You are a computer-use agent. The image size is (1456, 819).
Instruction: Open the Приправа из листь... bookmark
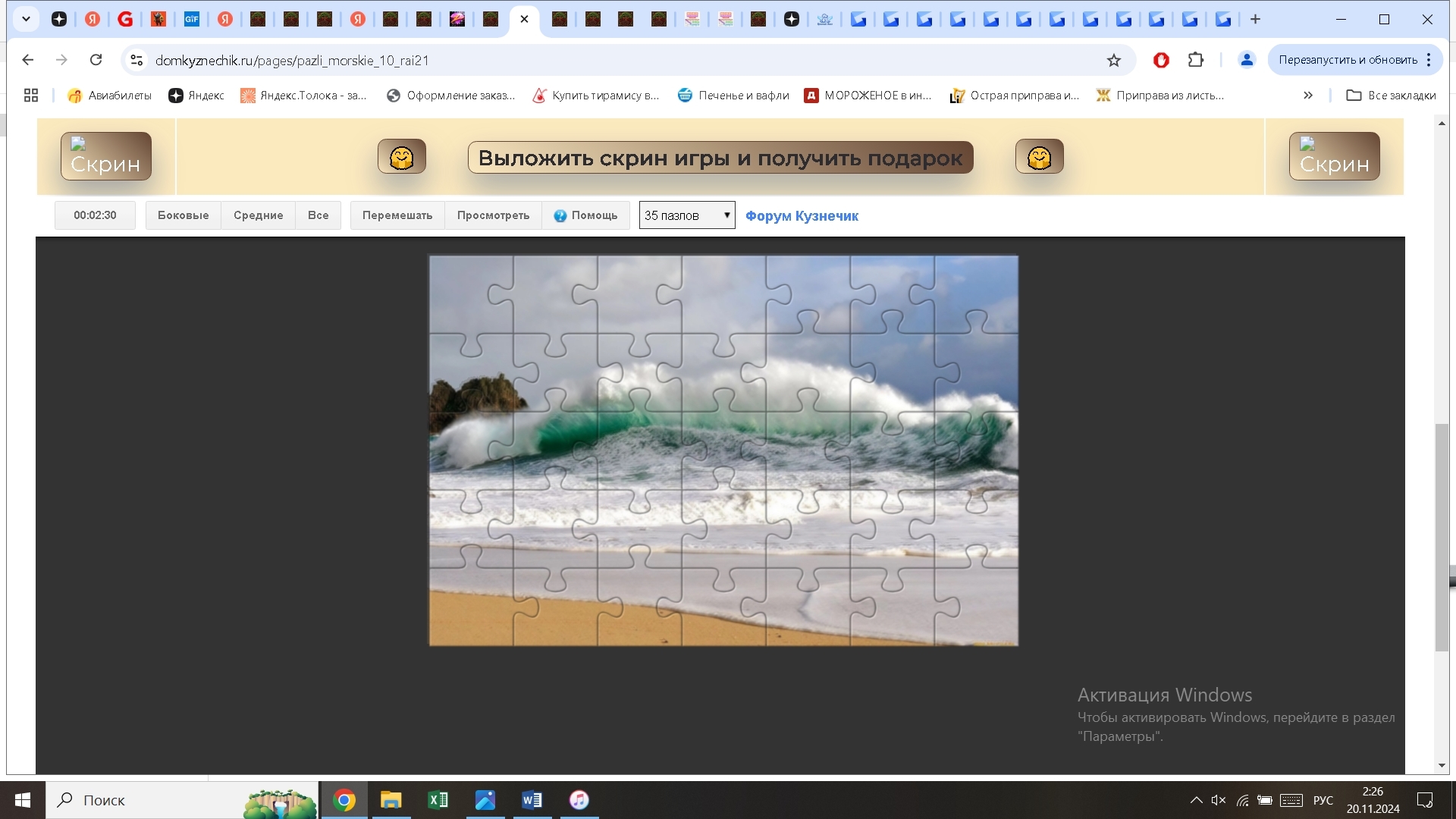[x=1160, y=96]
